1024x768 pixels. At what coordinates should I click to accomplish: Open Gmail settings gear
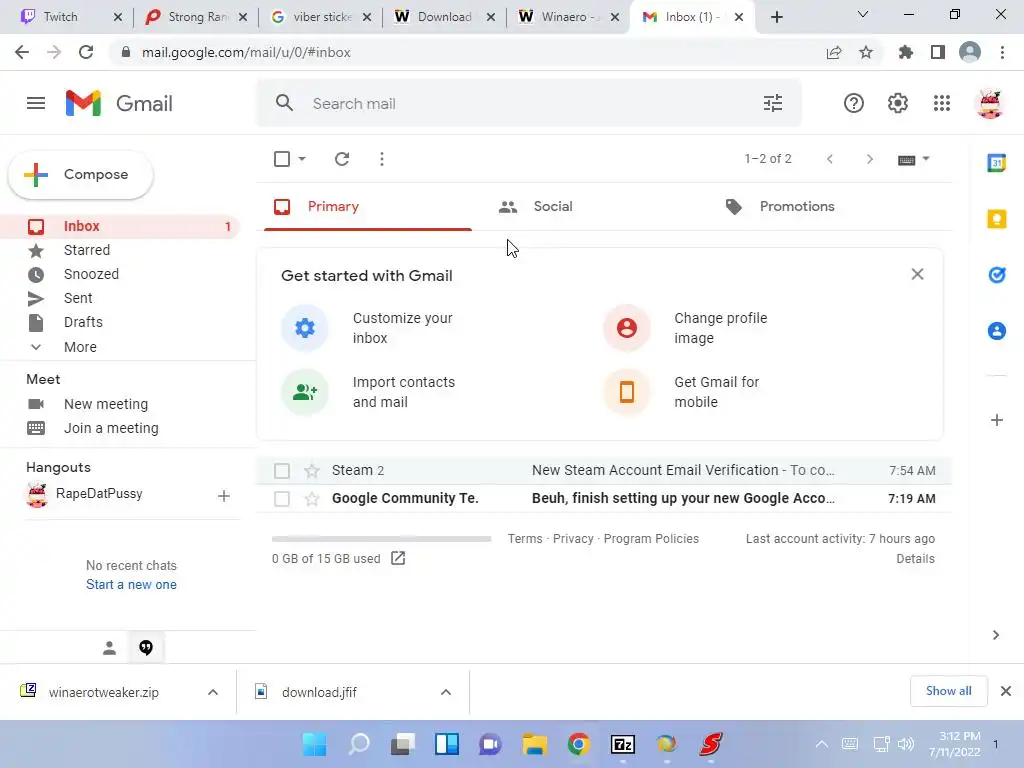point(897,103)
